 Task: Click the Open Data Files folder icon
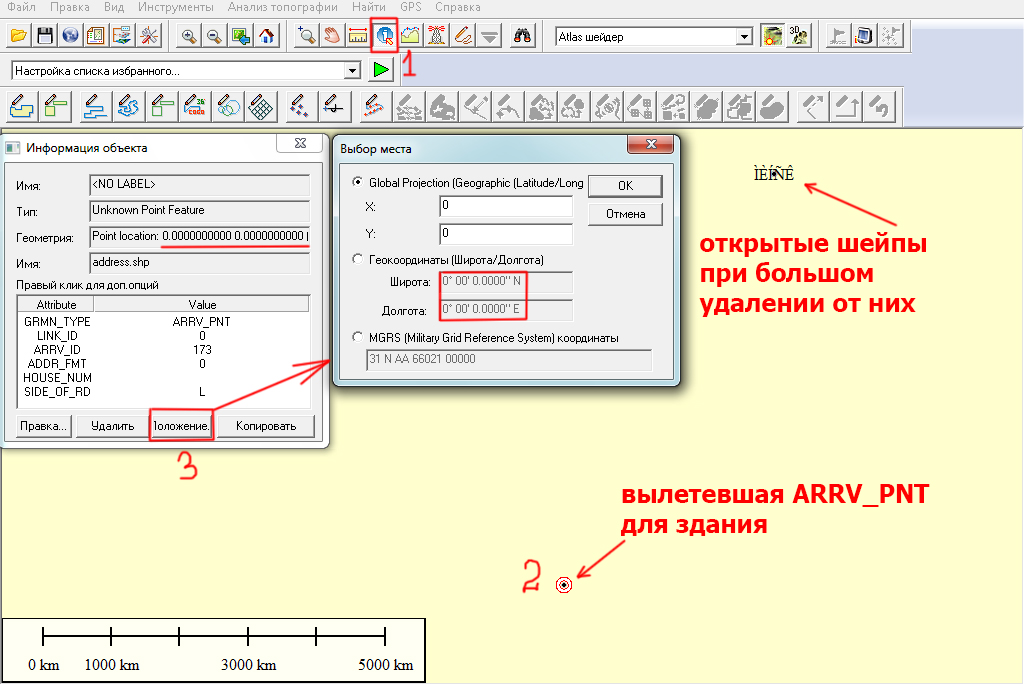tap(17, 36)
